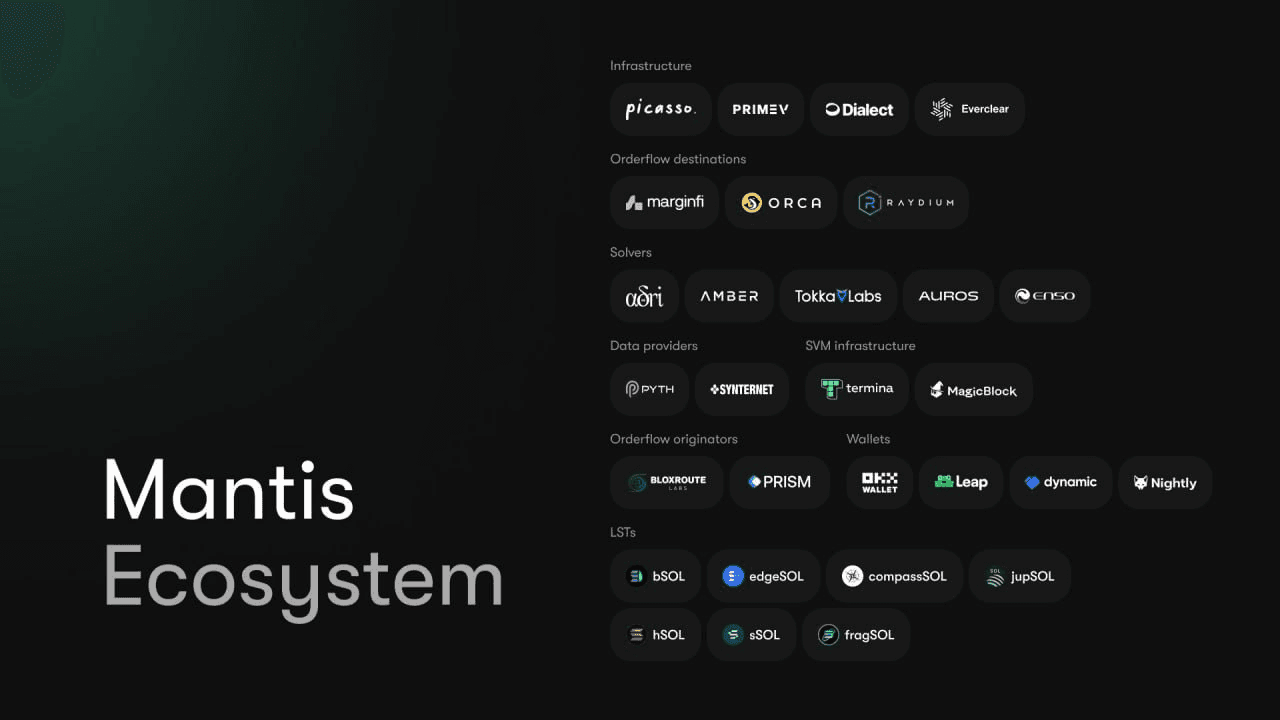Click the termina T icon
1280x720 pixels.
[x=831, y=389]
